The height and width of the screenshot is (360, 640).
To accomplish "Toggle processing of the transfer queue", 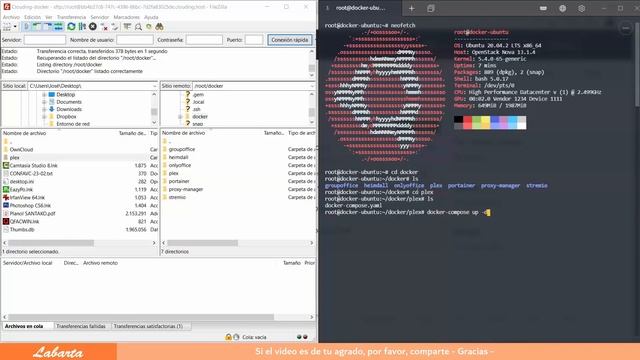I will click(x=82, y=27).
